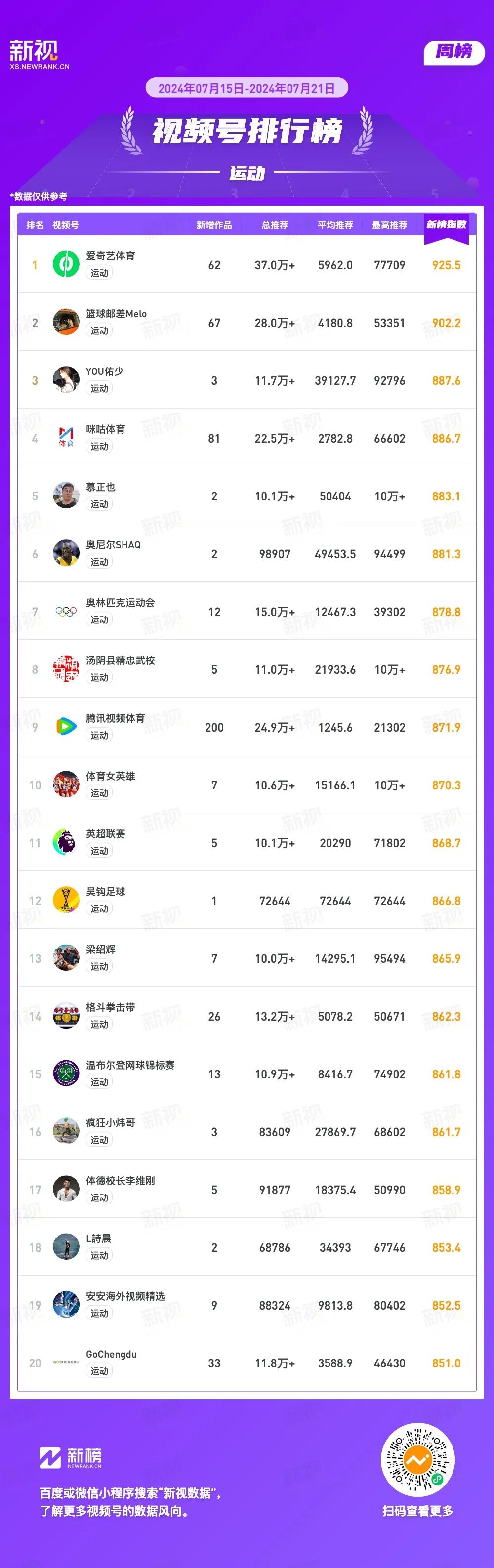Click the 体育女英雄 account name

110,776
